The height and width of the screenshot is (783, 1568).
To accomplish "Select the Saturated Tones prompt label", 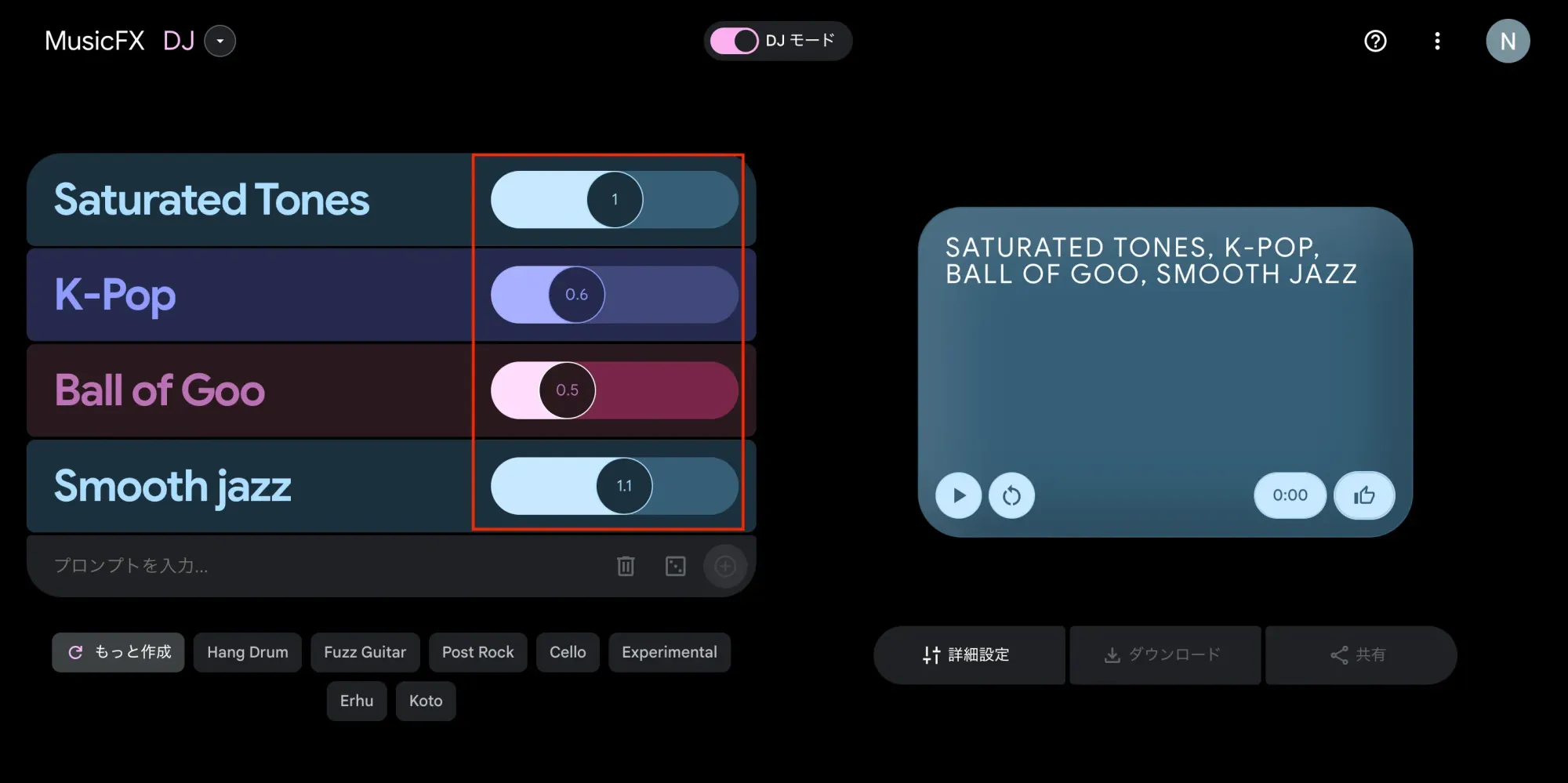I will [x=212, y=200].
